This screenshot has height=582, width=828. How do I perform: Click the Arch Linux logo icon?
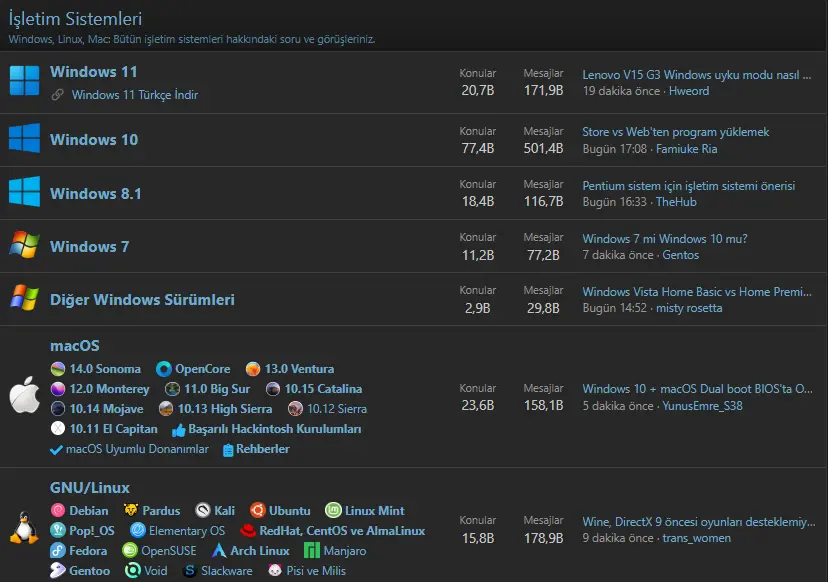pos(219,550)
